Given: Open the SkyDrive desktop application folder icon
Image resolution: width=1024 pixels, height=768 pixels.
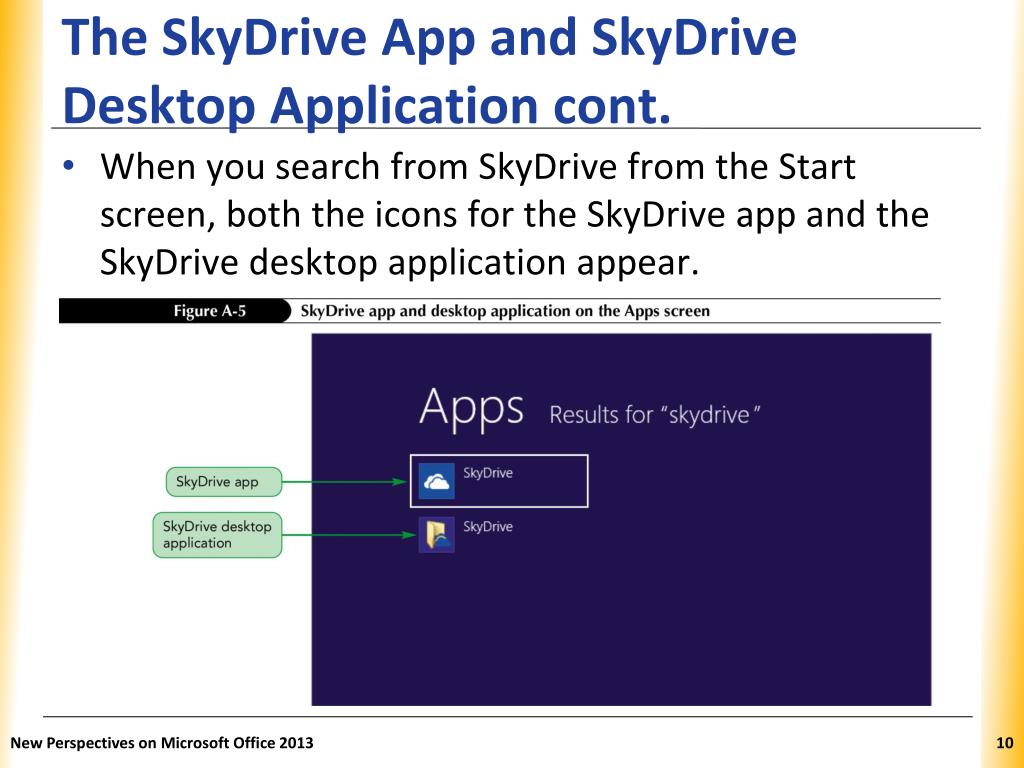Looking at the screenshot, I should (436, 534).
